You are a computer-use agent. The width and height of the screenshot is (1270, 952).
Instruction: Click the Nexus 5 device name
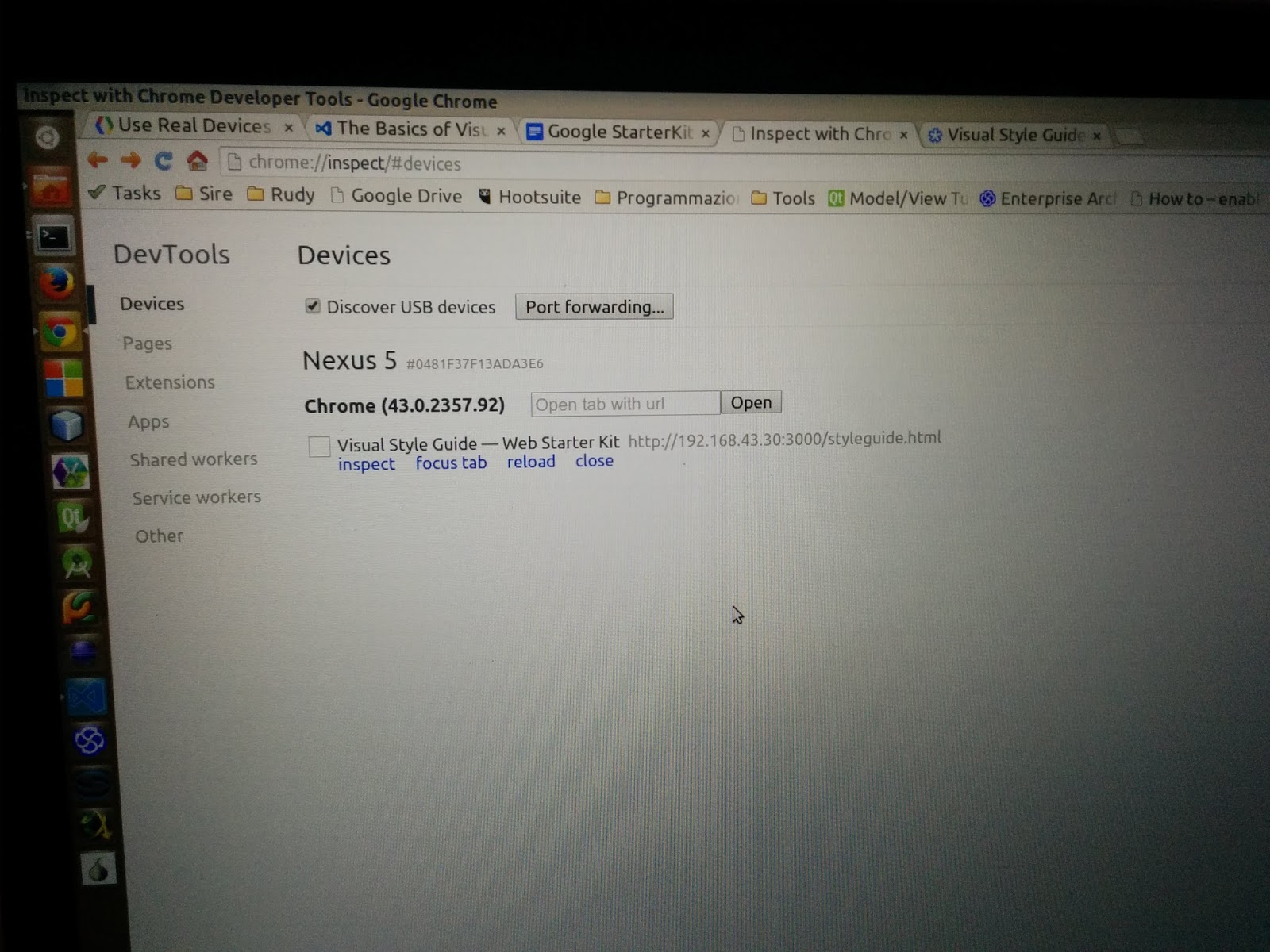pos(349,360)
